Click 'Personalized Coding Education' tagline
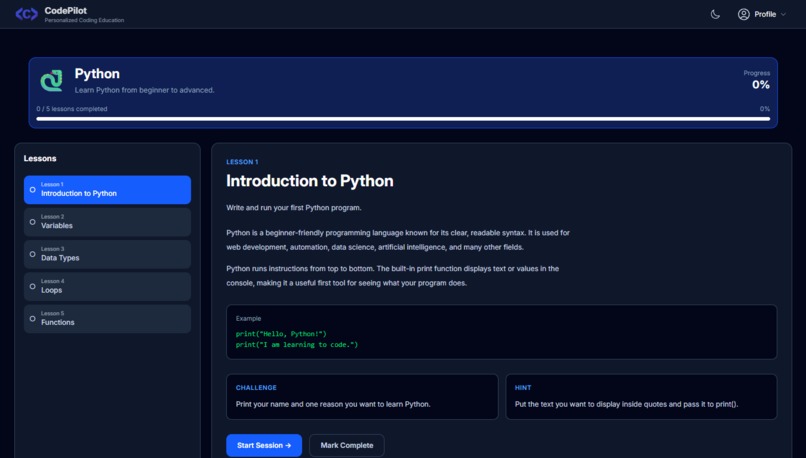 point(84,21)
